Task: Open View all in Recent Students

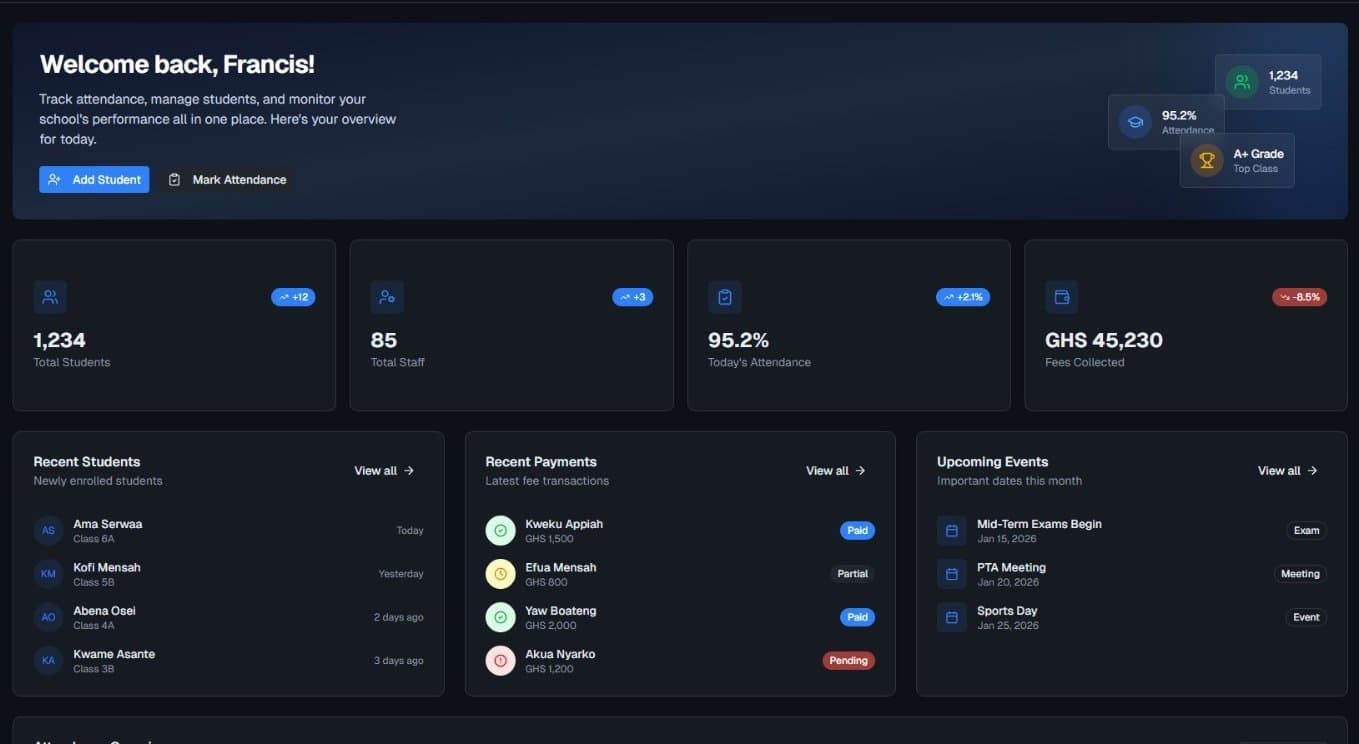Action: (x=383, y=470)
